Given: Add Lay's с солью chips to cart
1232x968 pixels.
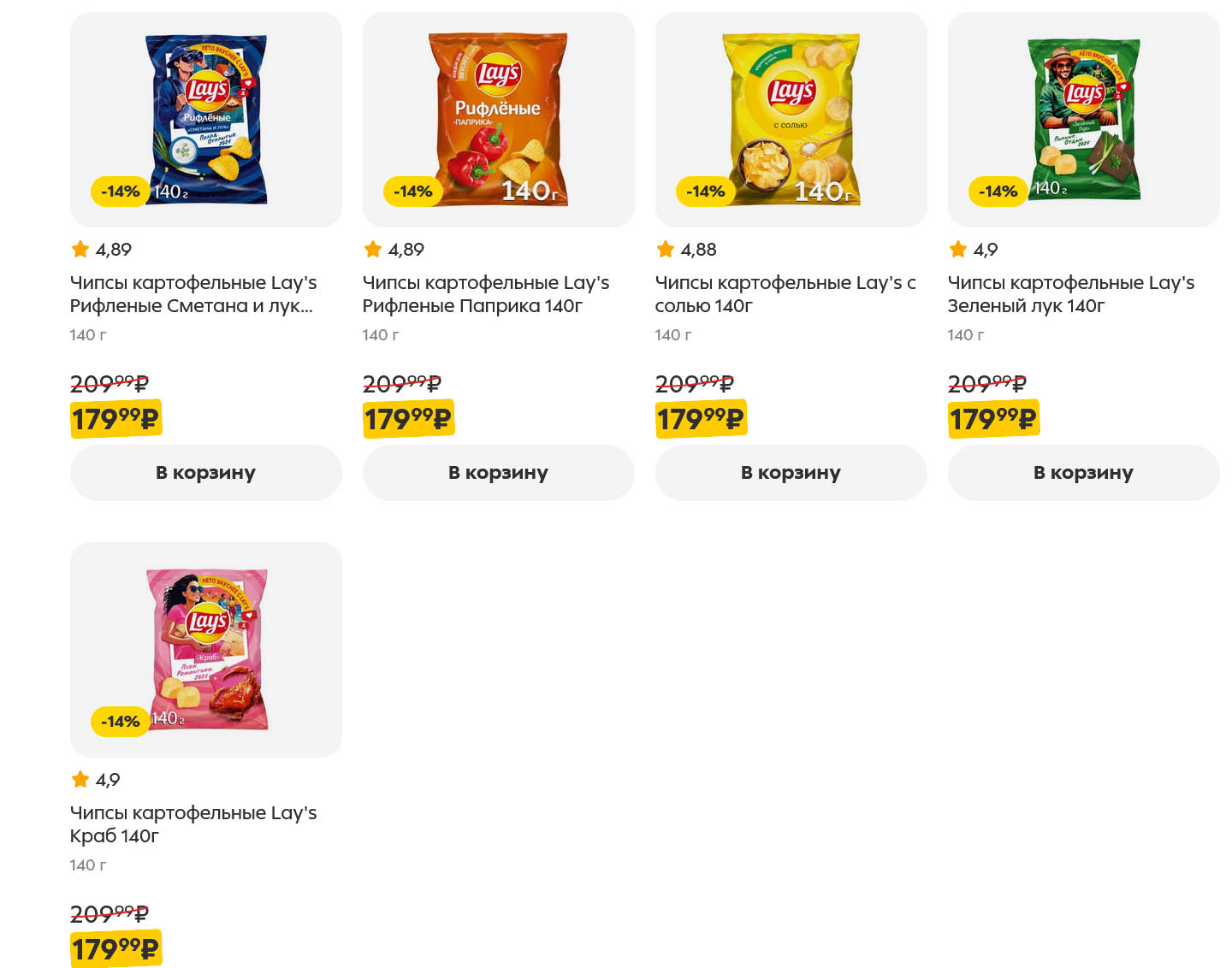Looking at the screenshot, I should 791,472.
